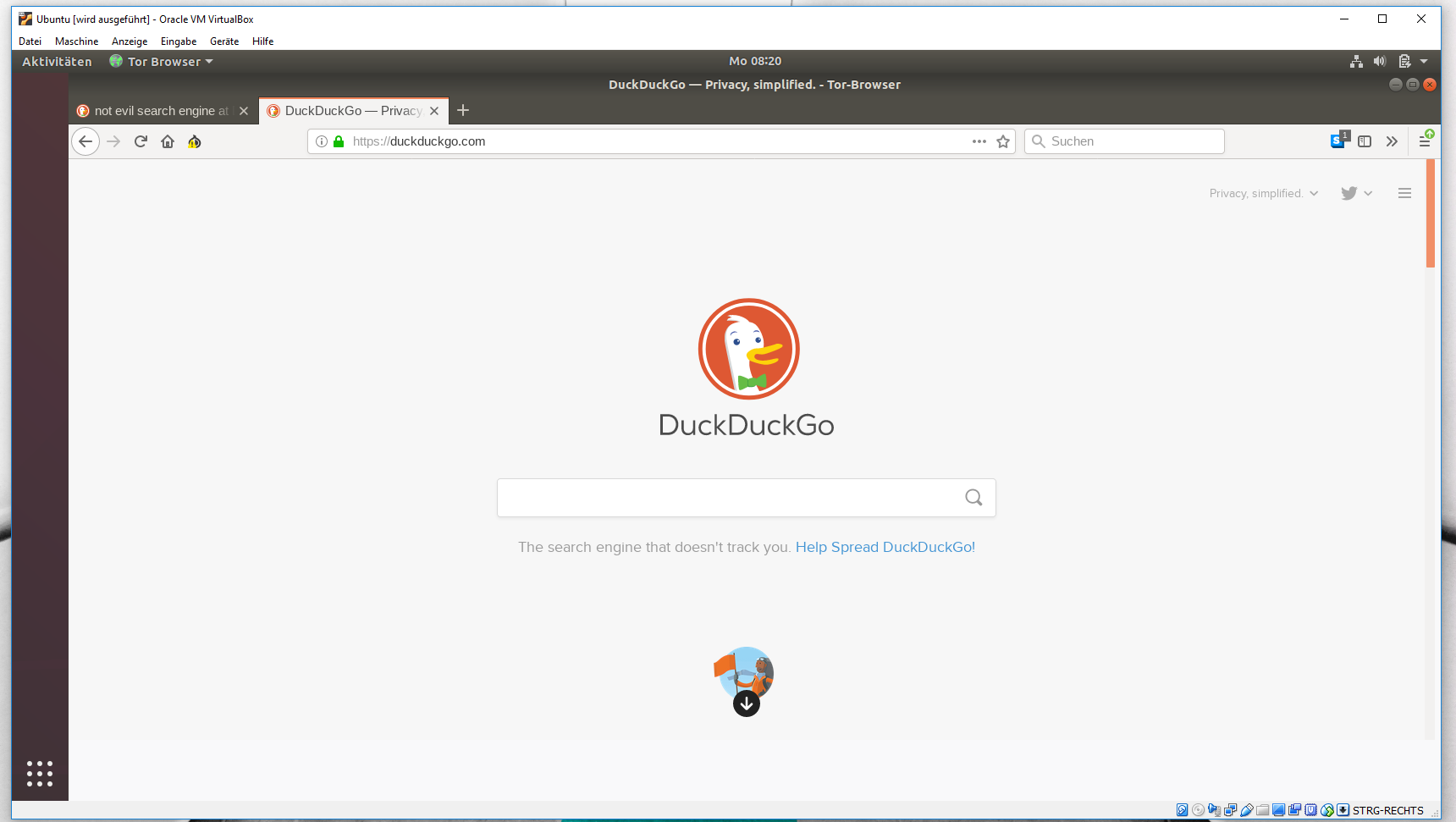This screenshot has height=822, width=1456.
Task: Open the Hilfe menu
Action: [x=262, y=41]
